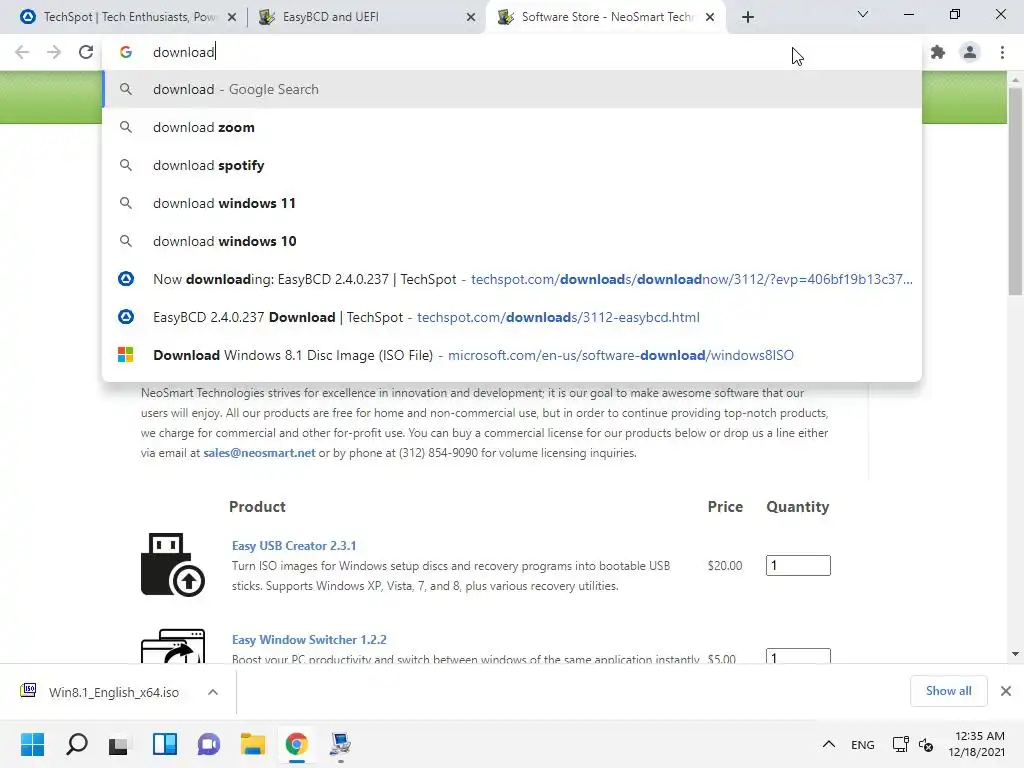
Task: Open the EasyBCD app taskbar icon
Action: tap(340, 744)
